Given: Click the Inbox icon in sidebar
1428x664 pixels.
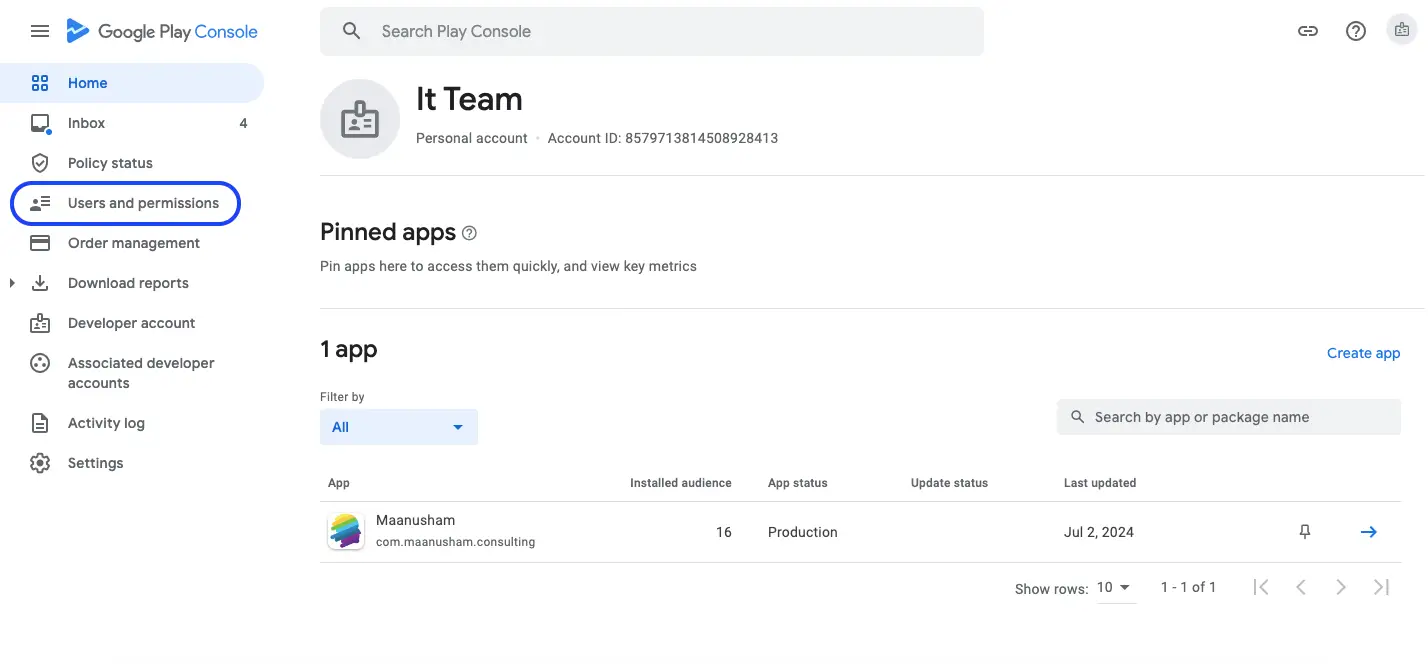Looking at the screenshot, I should click(40, 123).
